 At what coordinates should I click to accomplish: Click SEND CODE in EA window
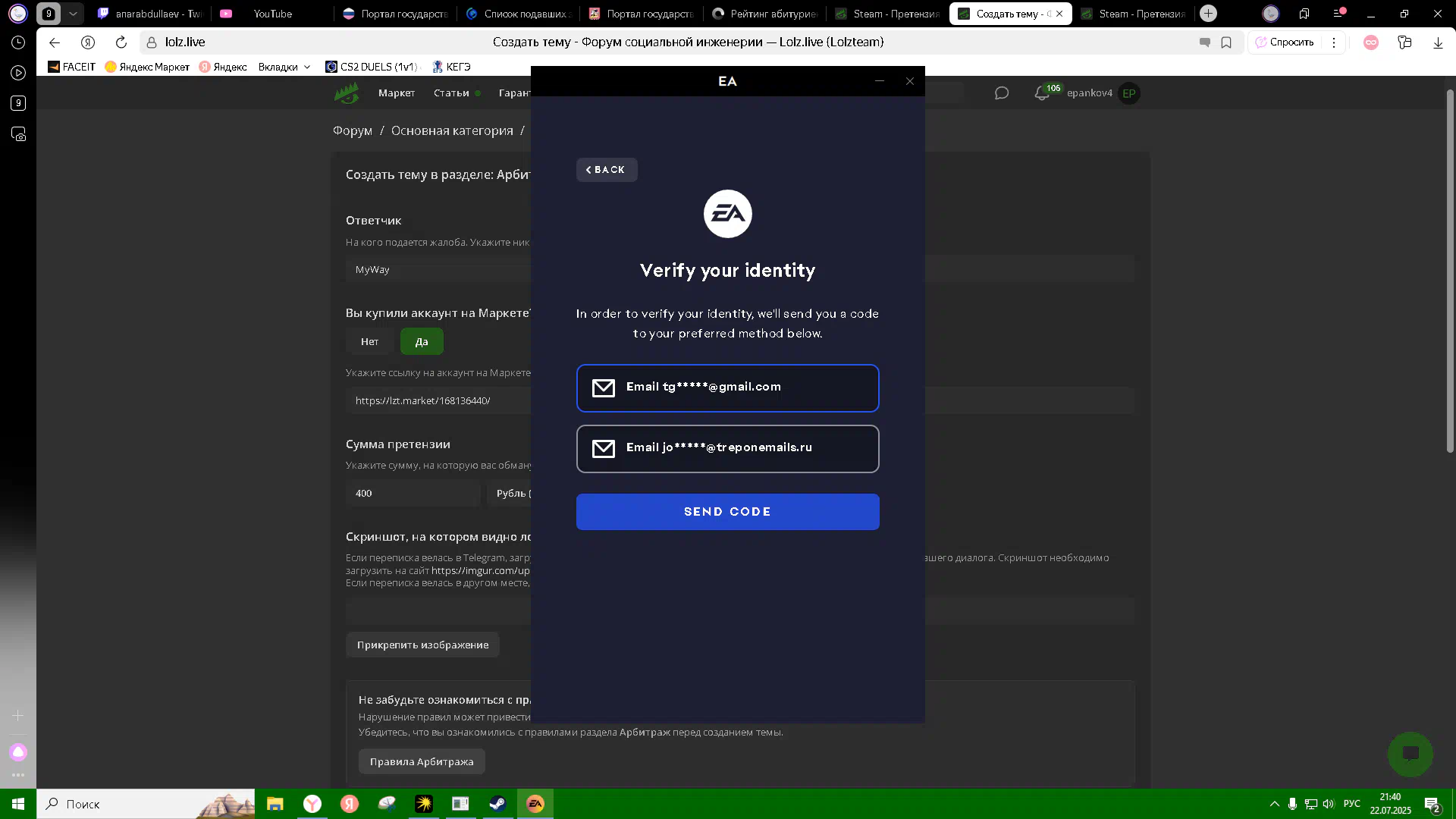click(x=727, y=512)
